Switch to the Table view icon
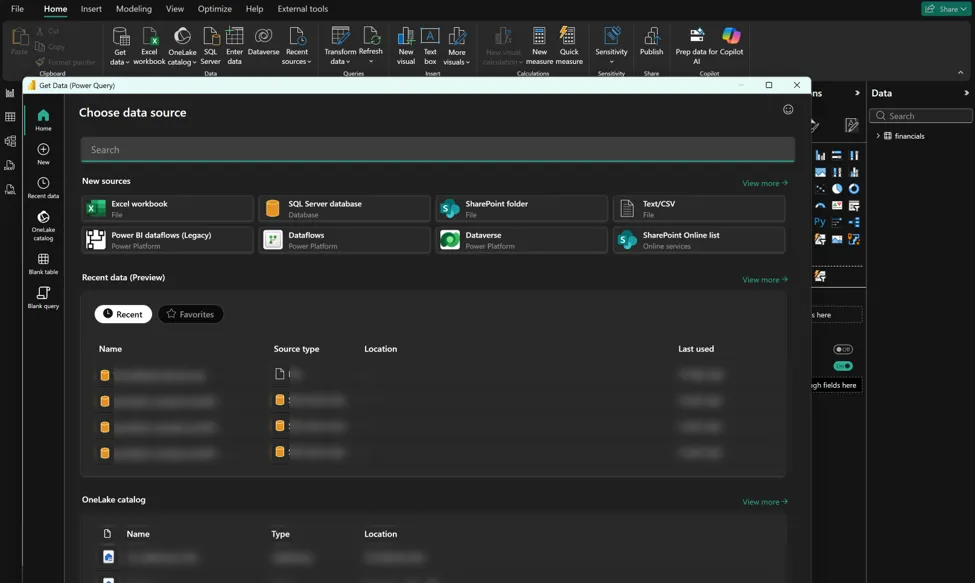 coord(10,117)
